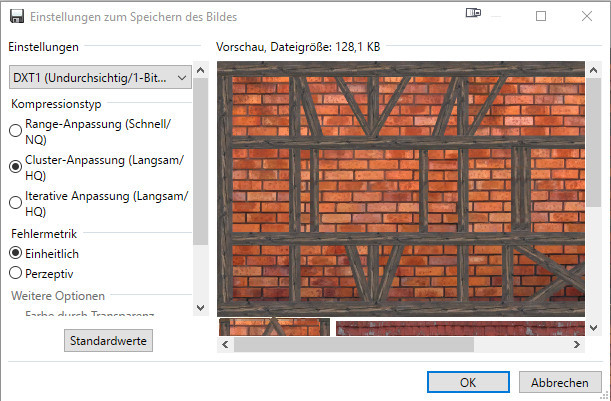This screenshot has height=401, width=611.
Task: Click the Kompressionstyp section label
Action: (x=57, y=104)
